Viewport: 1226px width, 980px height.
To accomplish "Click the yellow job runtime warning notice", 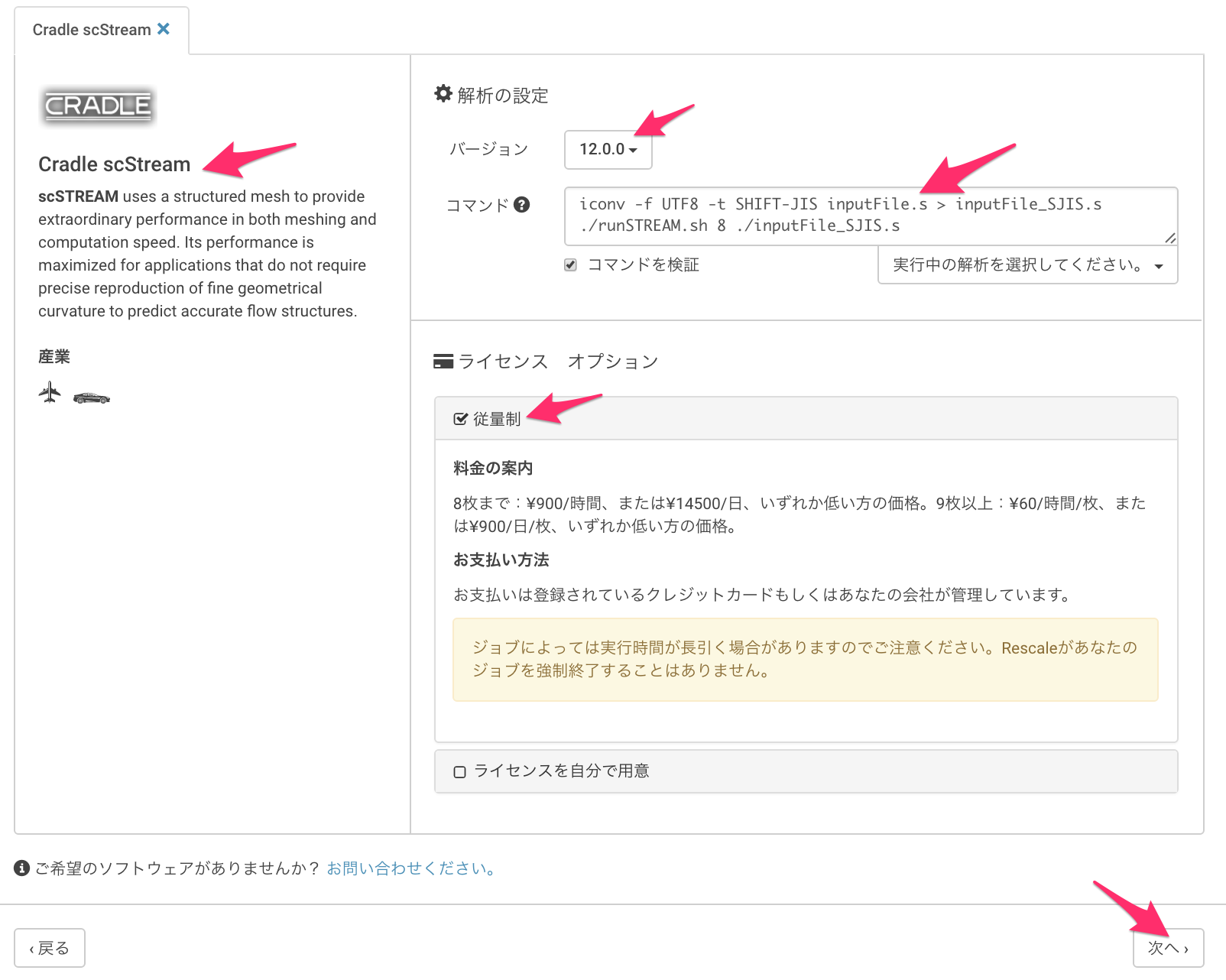I will click(806, 660).
